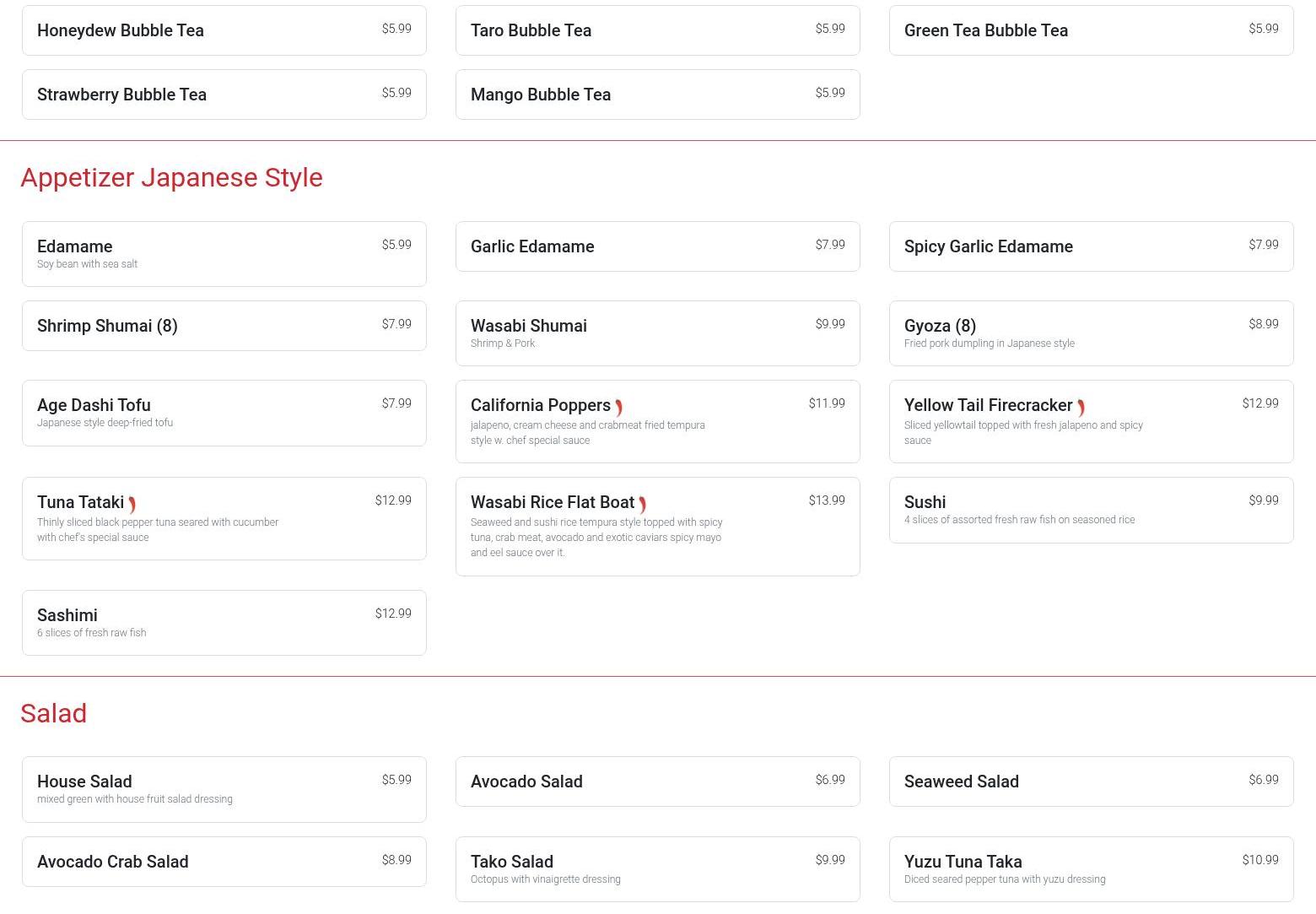This screenshot has width=1316, height=914.
Task: Select the Honeydew Bubble Tea item
Action: tap(224, 30)
